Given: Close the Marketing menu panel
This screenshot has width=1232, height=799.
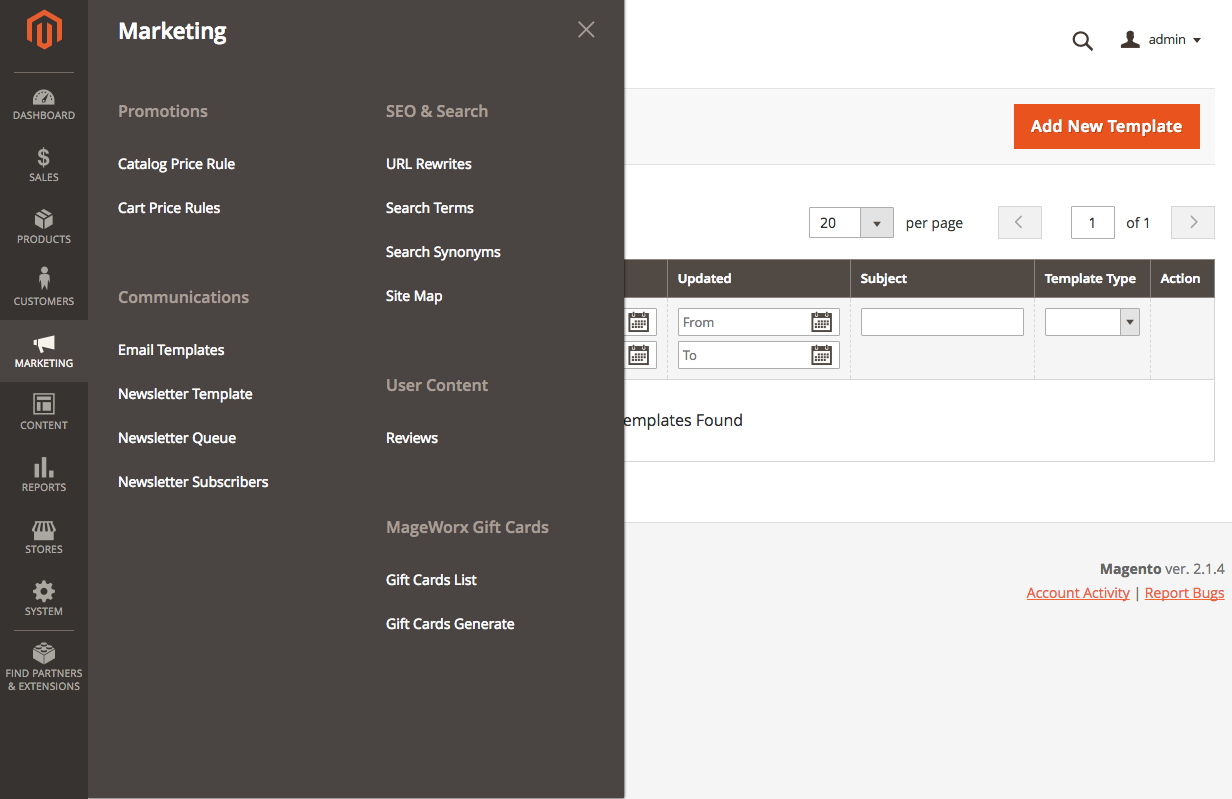Looking at the screenshot, I should [586, 30].
